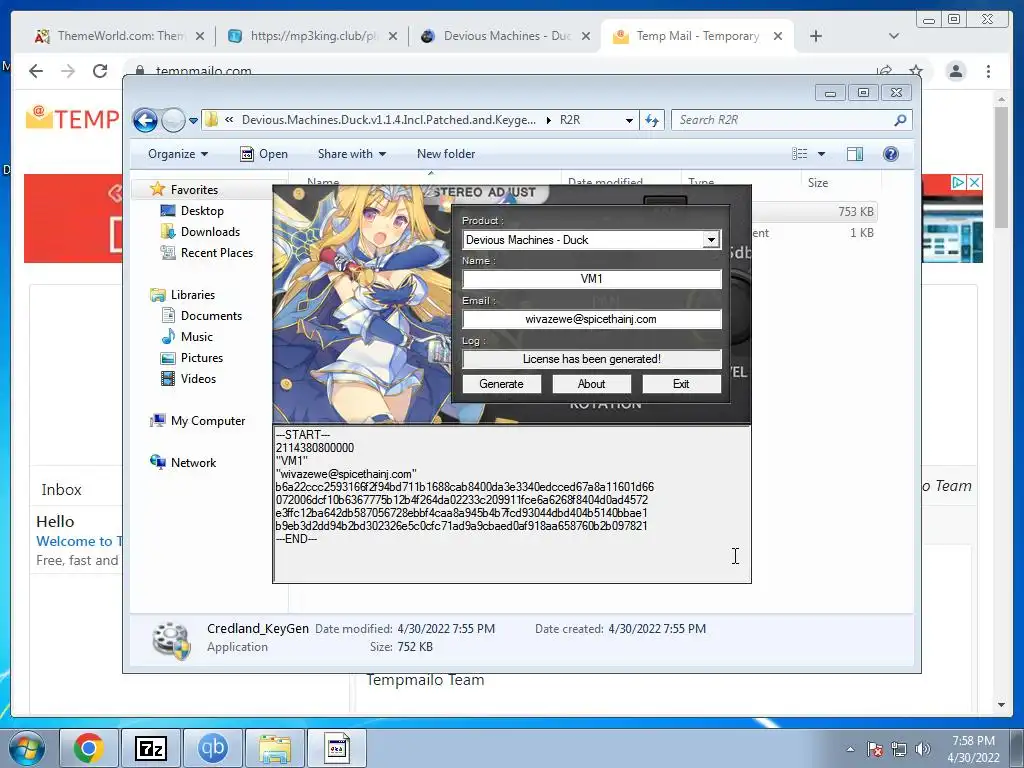The height and width of the screenshot is (768, 1024).
Task: Click the Name field containing VM1
Action: coord(592,279)
